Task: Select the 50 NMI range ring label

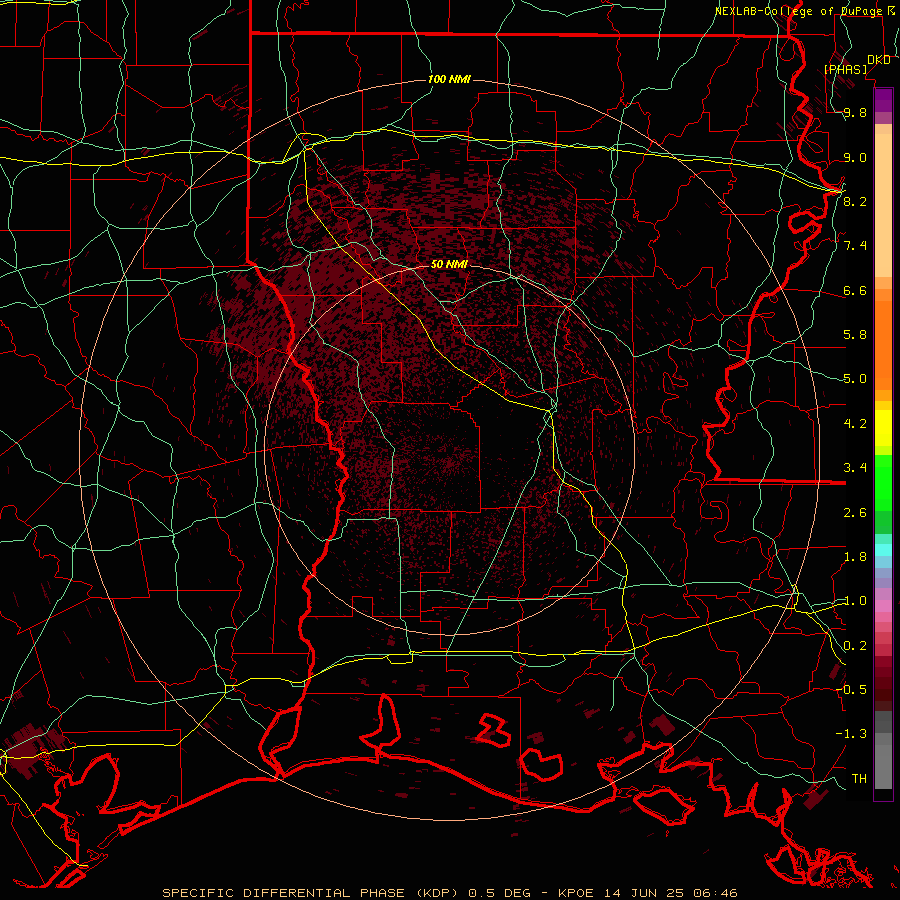Action: click(449, 264)
